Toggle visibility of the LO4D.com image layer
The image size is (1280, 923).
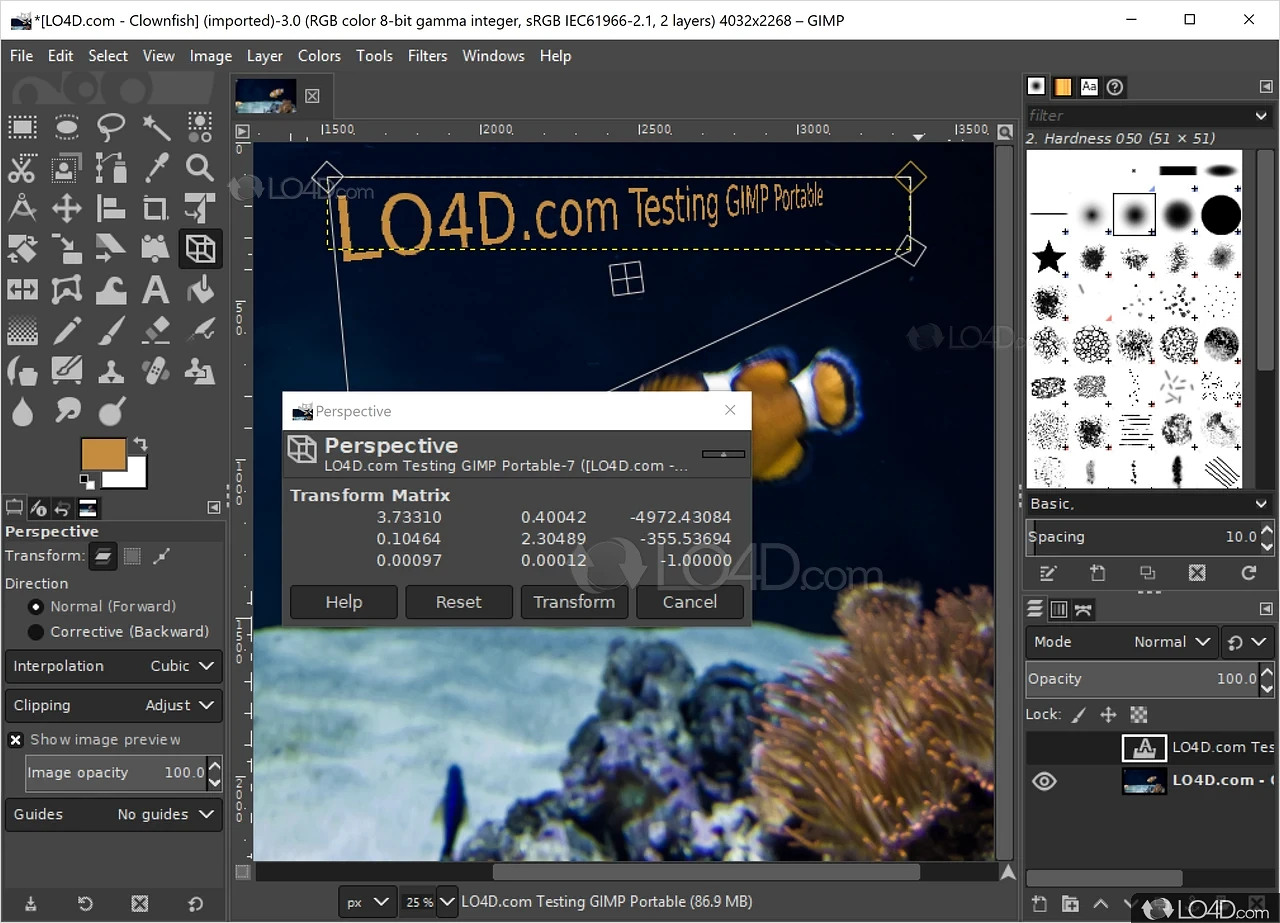[1044, 781]
